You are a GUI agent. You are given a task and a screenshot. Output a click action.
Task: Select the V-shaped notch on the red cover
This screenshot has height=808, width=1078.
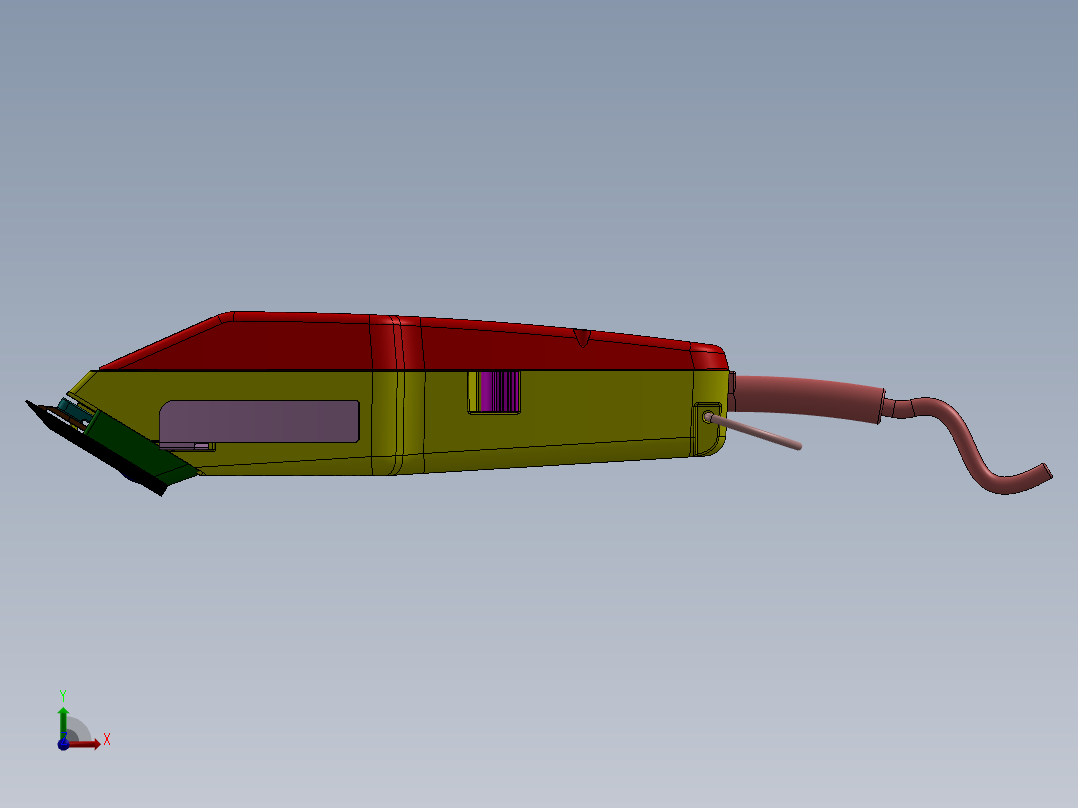point(582,338)
